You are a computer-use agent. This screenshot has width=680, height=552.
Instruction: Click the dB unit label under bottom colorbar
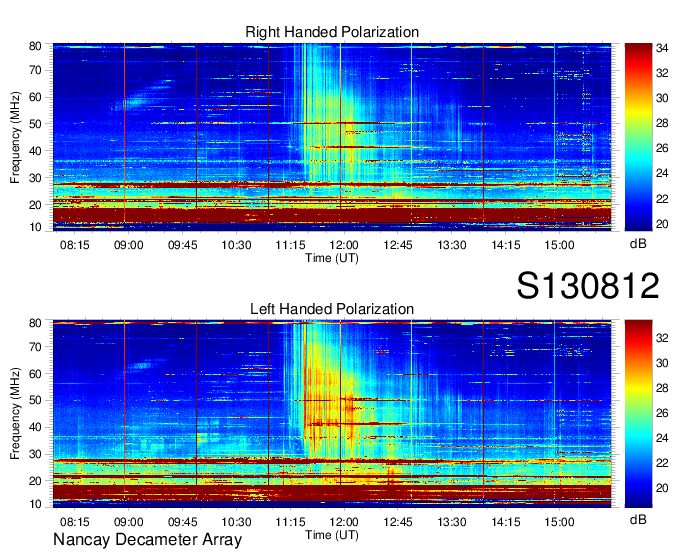point(638,520)
